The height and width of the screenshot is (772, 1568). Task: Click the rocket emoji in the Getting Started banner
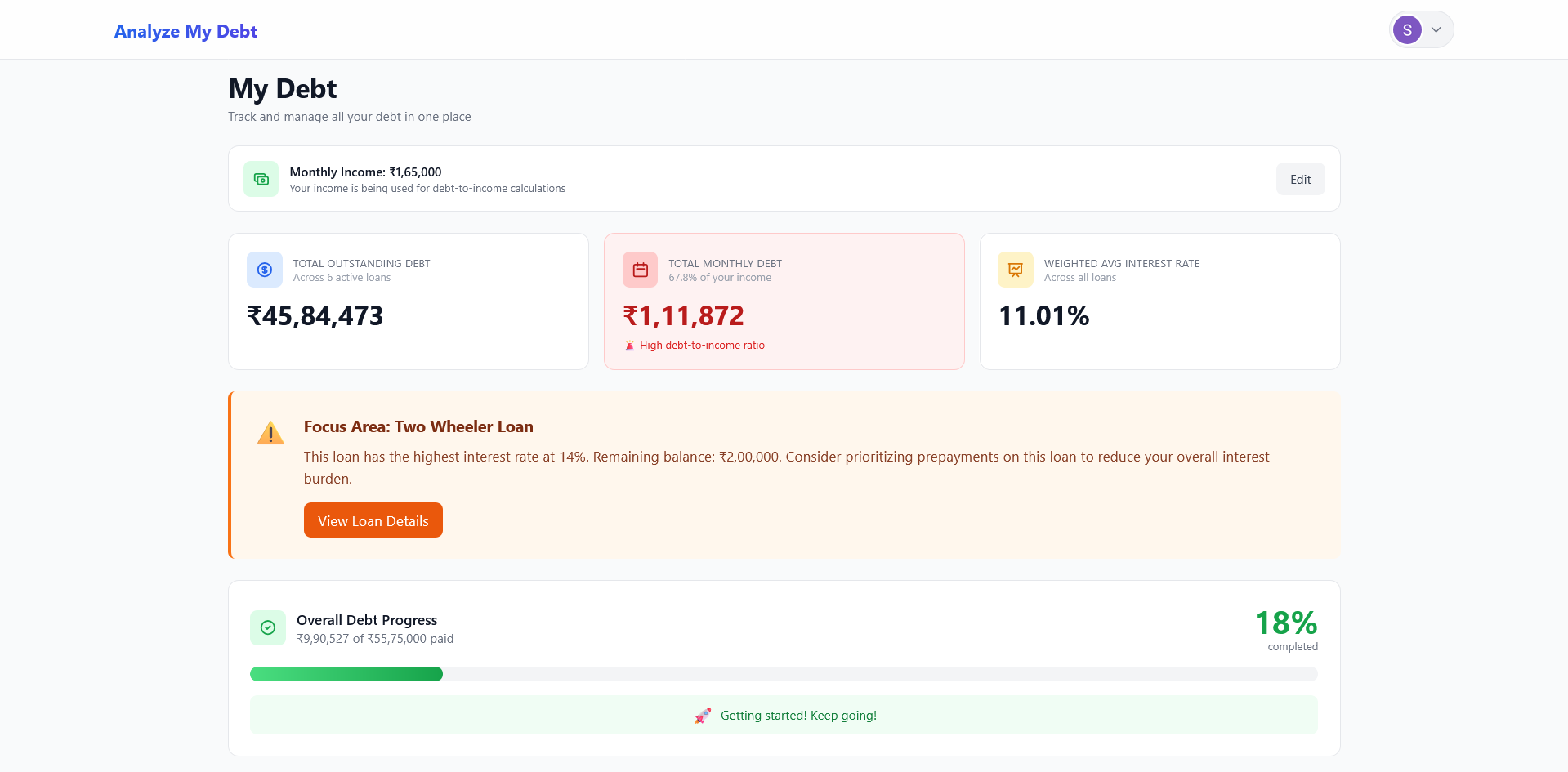[702, 715]
